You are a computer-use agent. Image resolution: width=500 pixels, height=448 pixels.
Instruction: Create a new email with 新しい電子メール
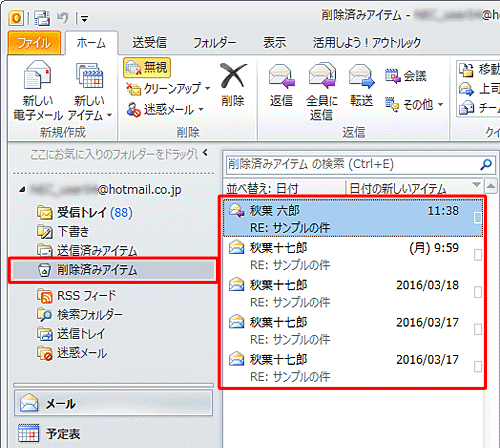tap(38, 91)
